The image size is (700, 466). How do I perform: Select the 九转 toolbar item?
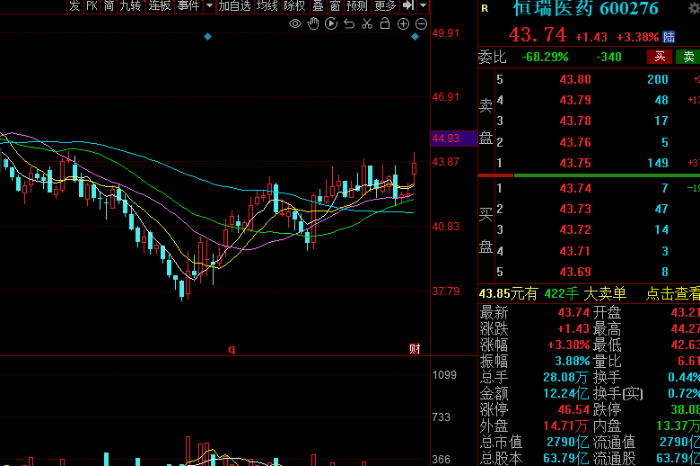coord(130,6)
